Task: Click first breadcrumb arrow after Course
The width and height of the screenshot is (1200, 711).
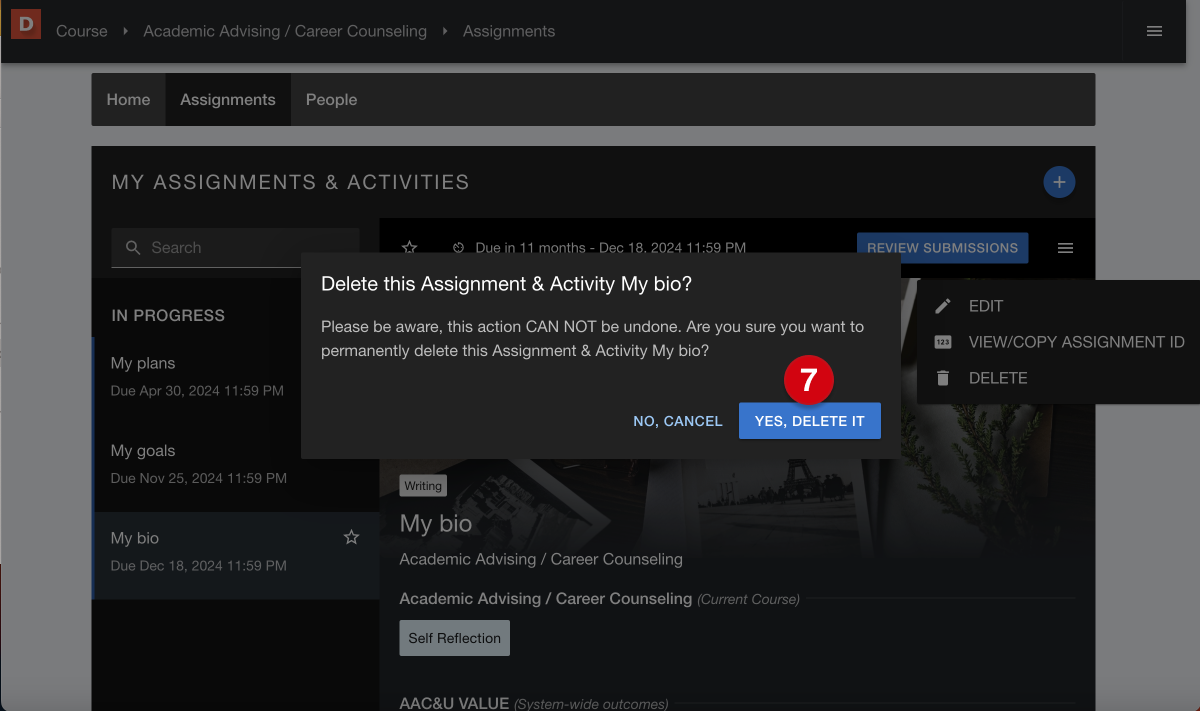Action: pos(125,31)
